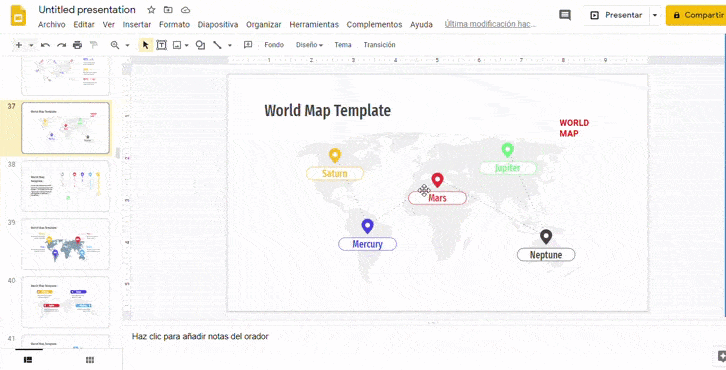Select slide 38 thumbnail
Viewport: 726px width, 370px height.
click(65, 186)
